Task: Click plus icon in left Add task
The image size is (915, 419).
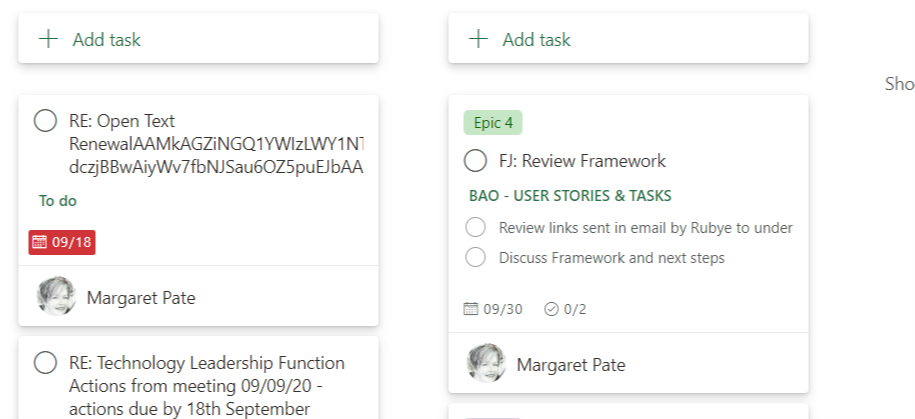Action: [x=47, y=40]
